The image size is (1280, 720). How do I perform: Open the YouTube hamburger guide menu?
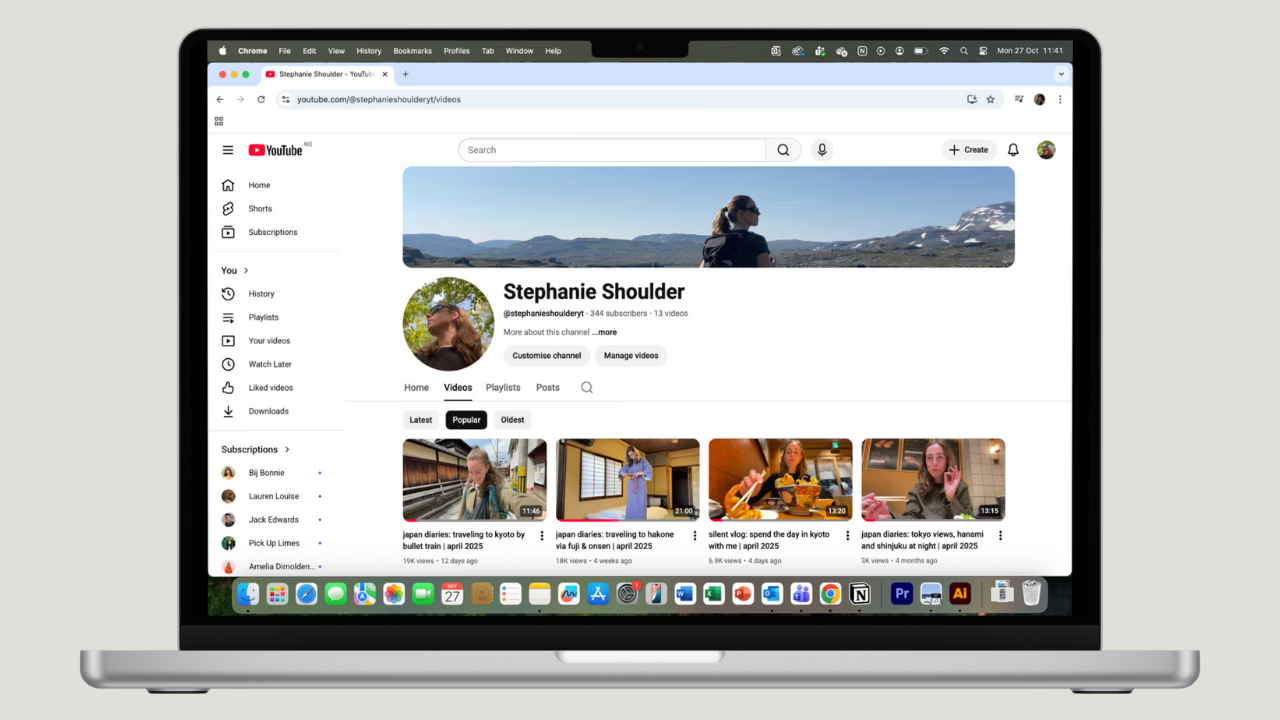coord(228,150)
